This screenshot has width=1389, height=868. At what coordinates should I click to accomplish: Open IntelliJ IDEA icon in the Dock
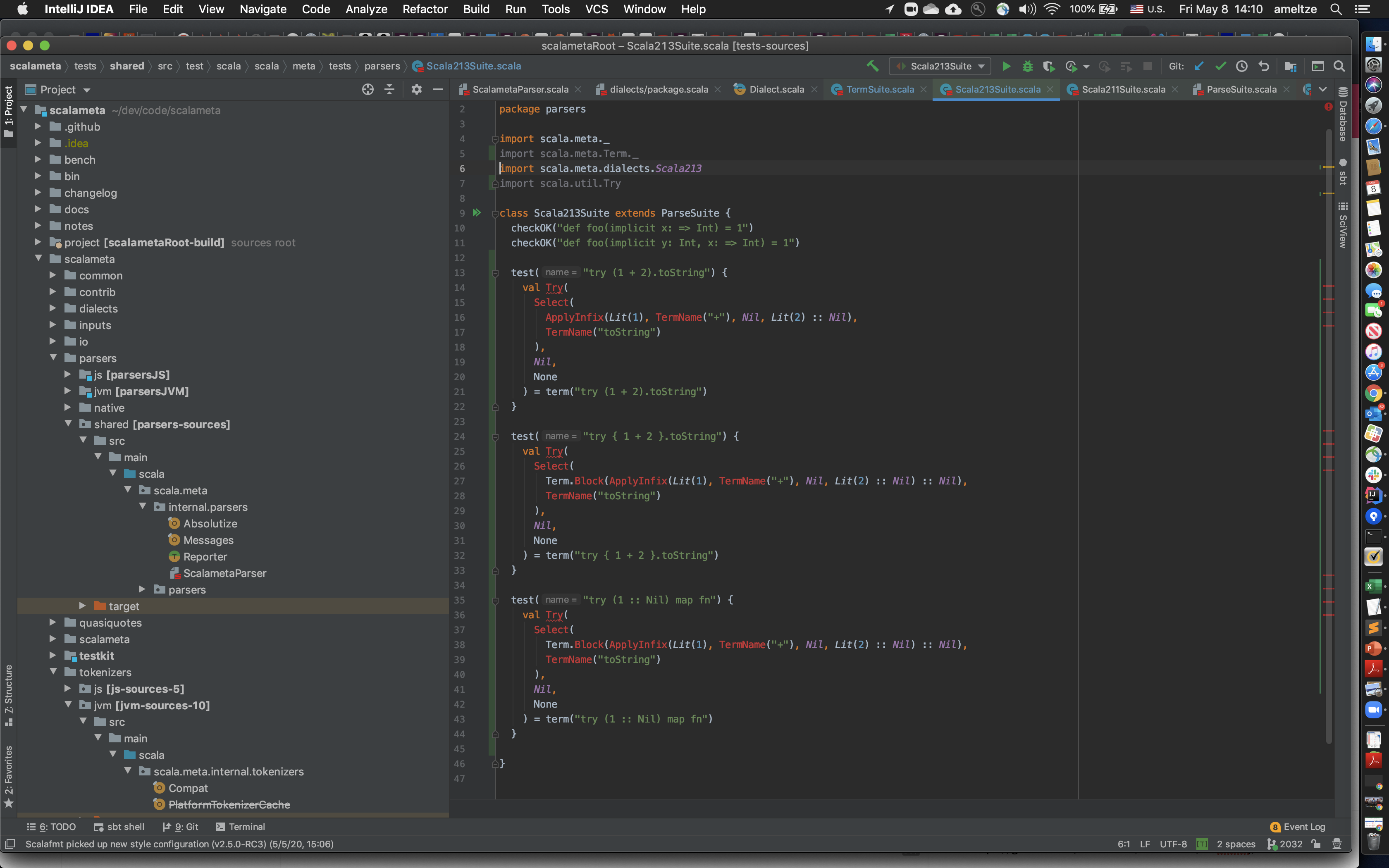(1373, 495)
